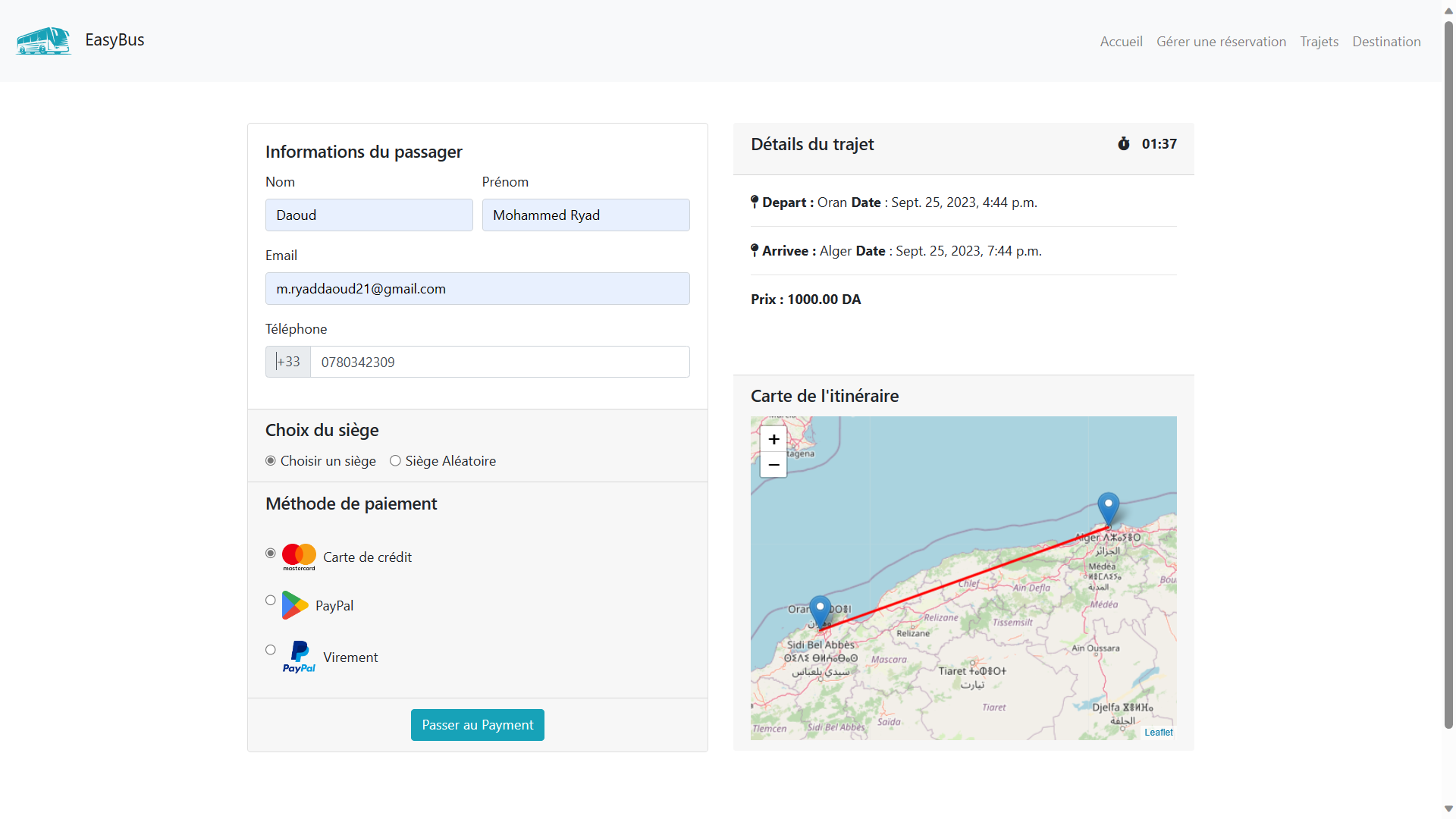Click the Alger marker on the map
The height and width of the screenshot is (819, 1456).
(1109, 503)
